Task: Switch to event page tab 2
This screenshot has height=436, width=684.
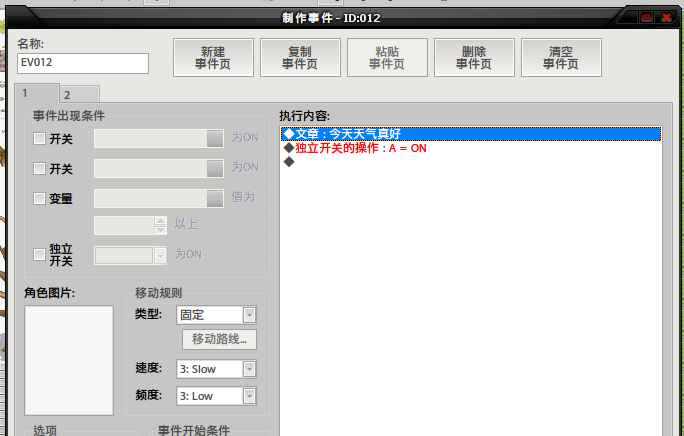Action: point(79,95)
